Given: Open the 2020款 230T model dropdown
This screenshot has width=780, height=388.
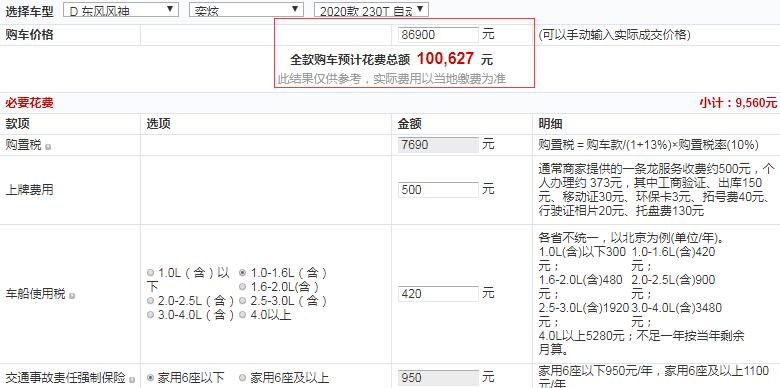Looking at the screenshot, I should (371, 9).
